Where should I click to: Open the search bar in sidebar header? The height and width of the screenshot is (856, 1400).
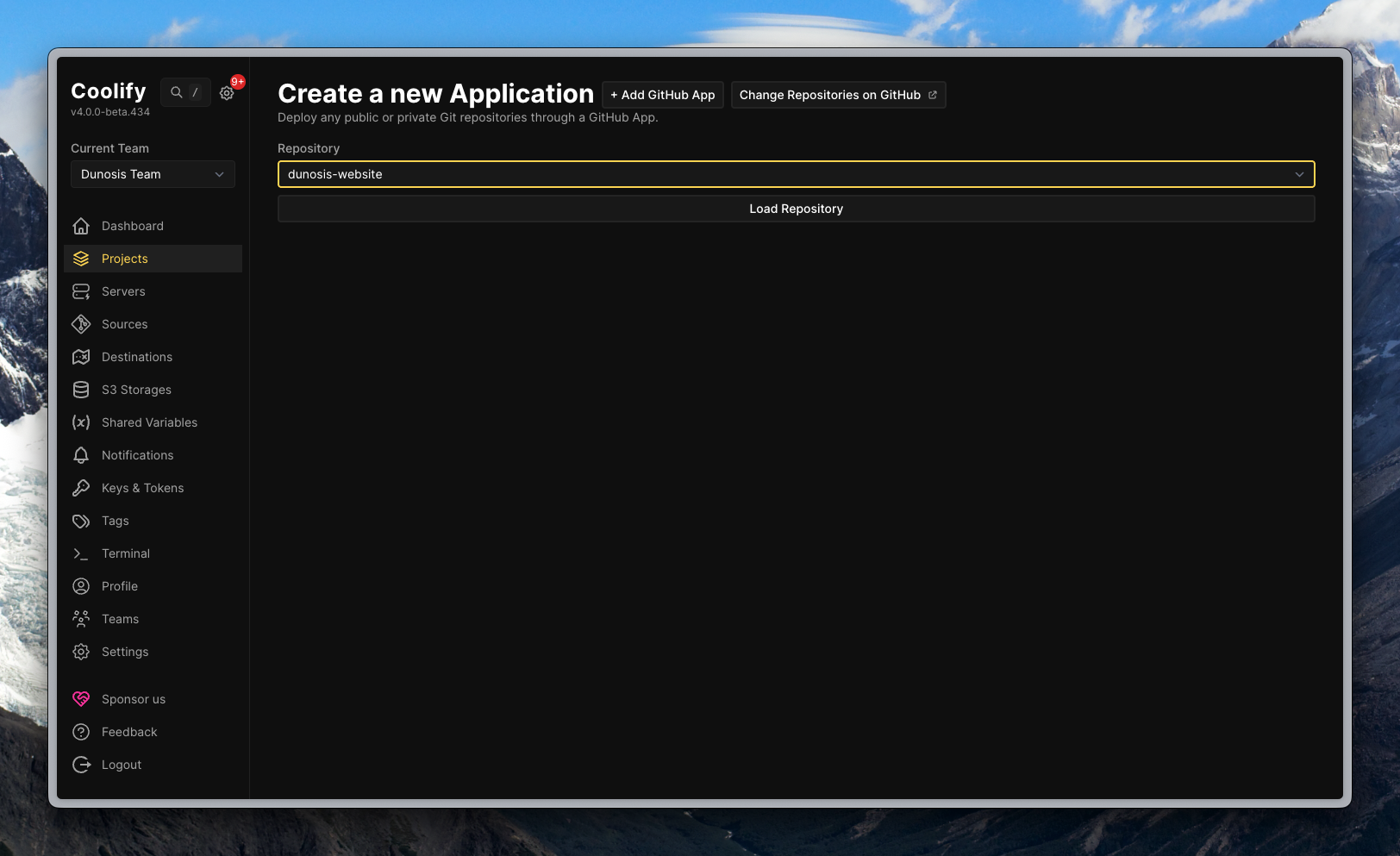click(x=184, y=92)
